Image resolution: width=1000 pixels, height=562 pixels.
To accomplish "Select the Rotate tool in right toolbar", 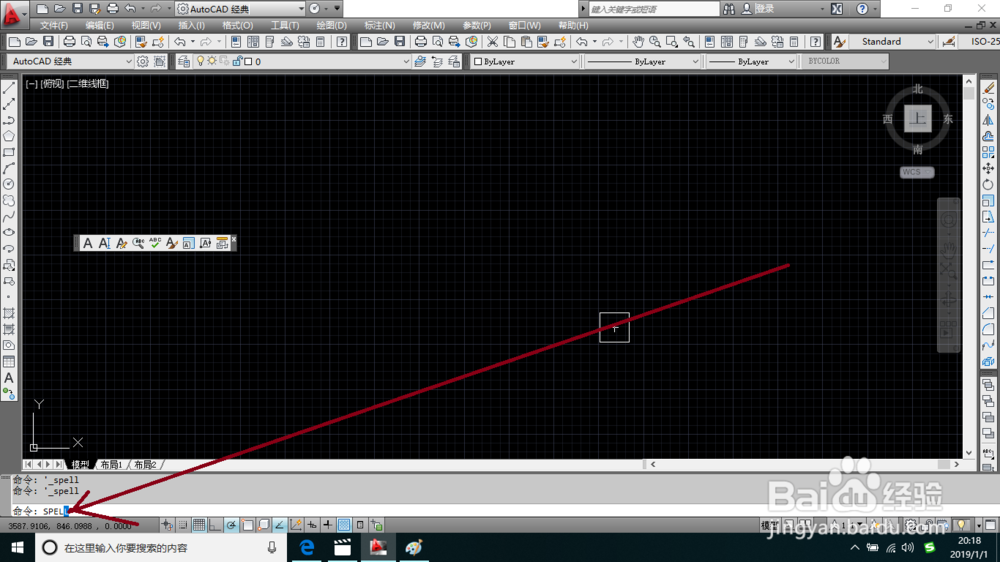I will [x=988, y=184].
